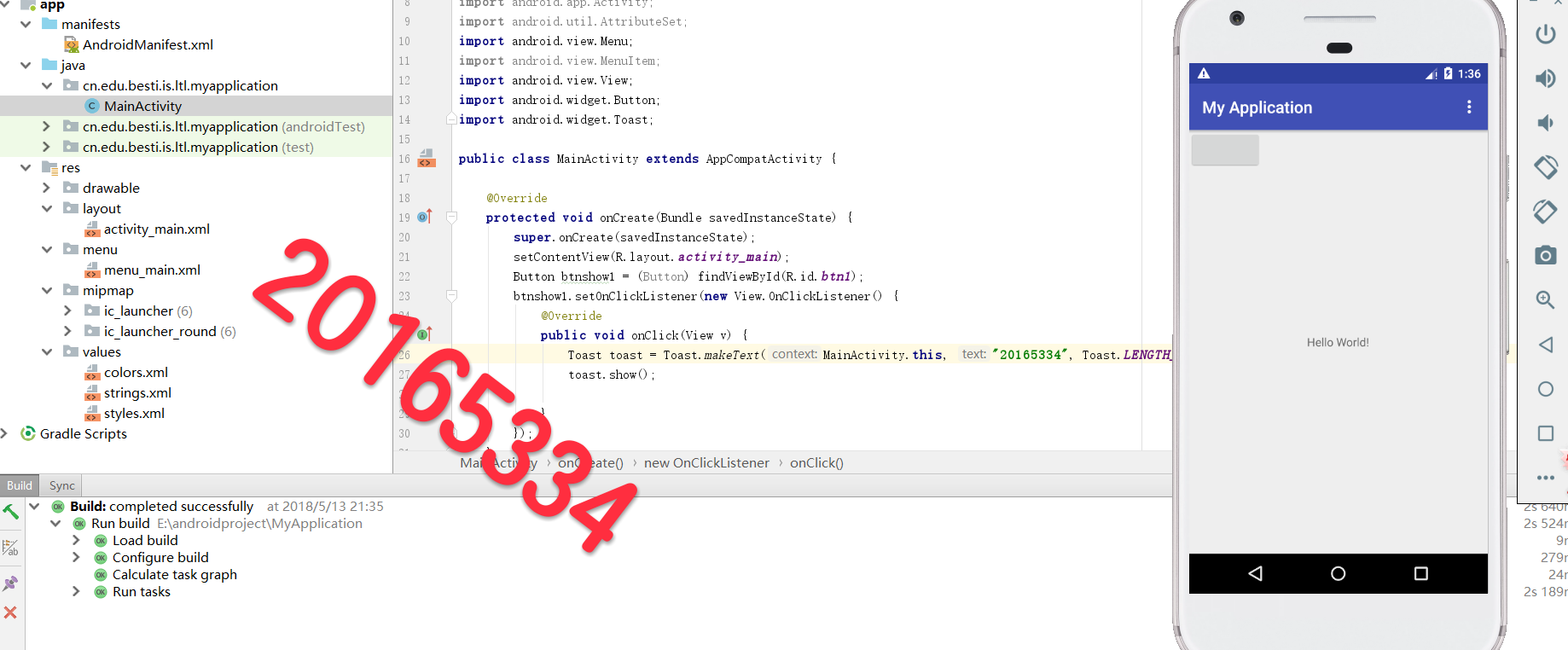Open colors.xml file
This screenshot has width=1568, height=650.
point(136,372)
